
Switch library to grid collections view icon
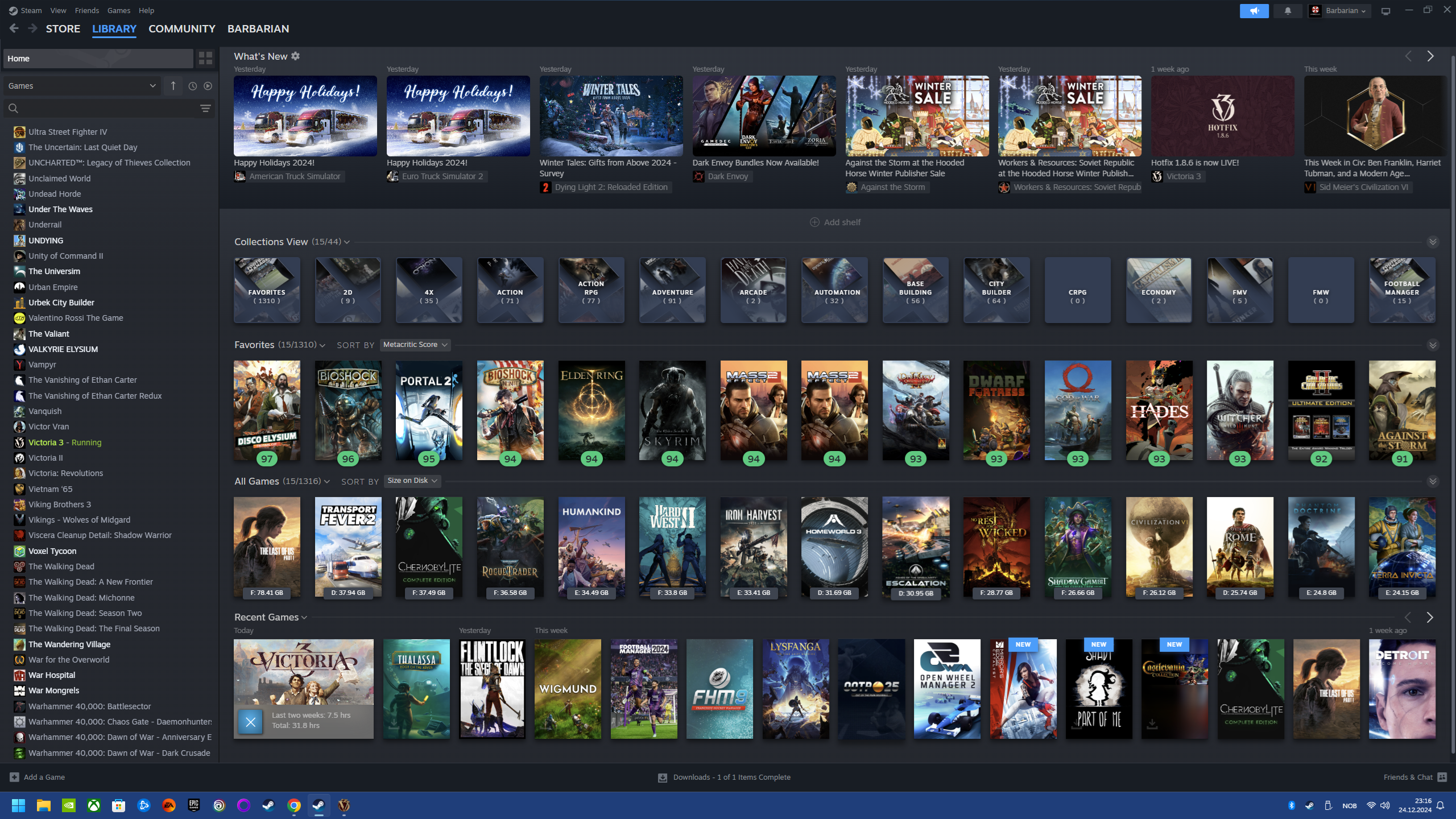coord(205,58)
